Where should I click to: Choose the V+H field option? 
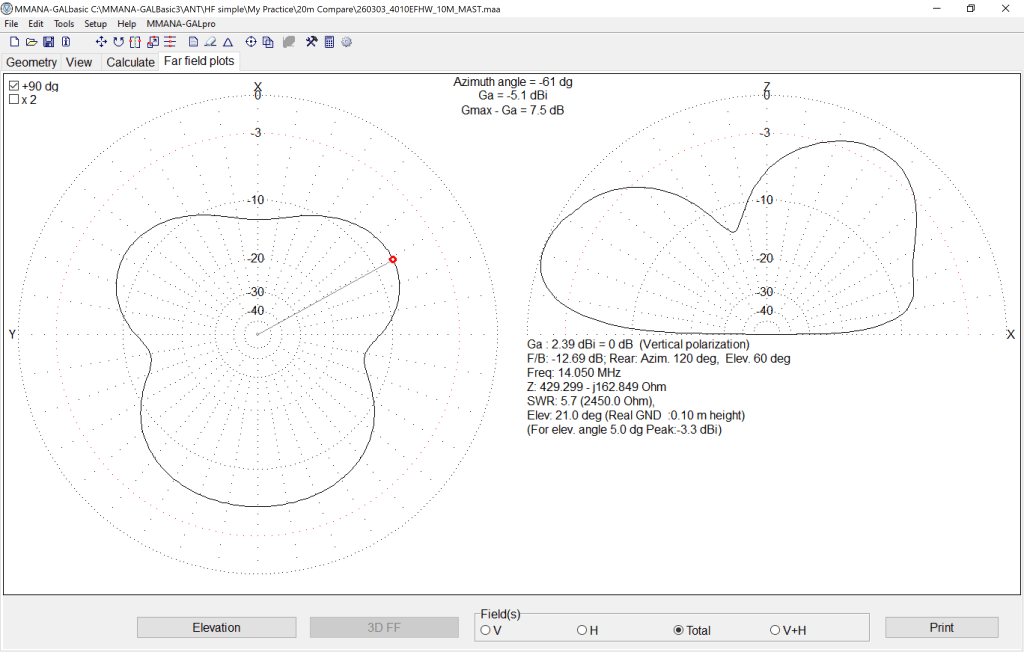[775, 630]
